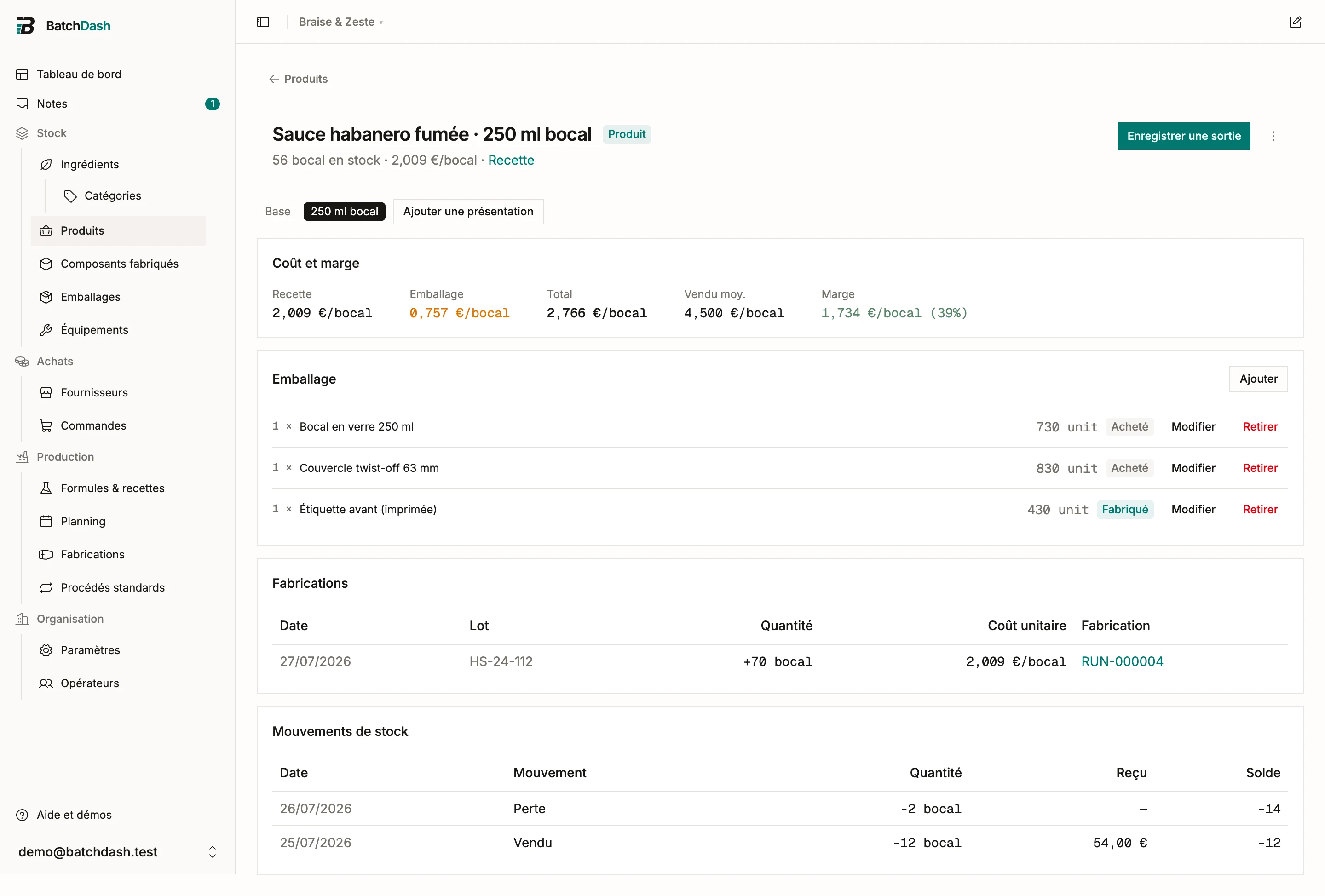Open Commandes in the sidebar
Screen dimensions: 1325x896
(93, 426)
